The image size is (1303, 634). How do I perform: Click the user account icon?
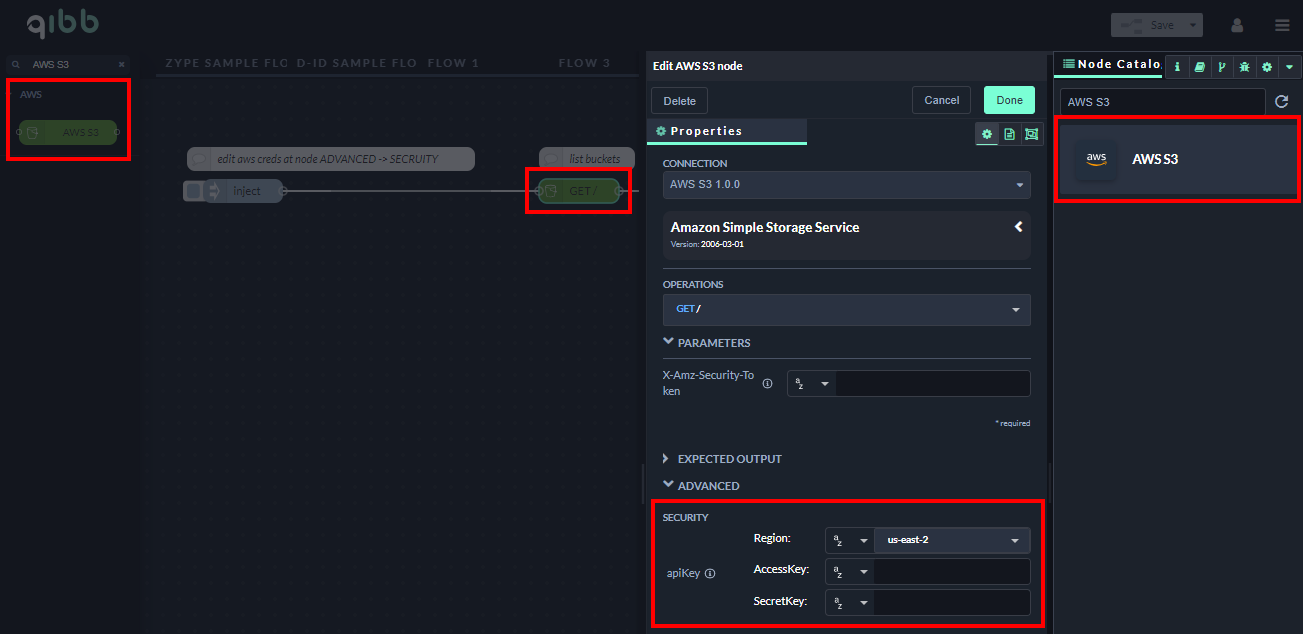pyautogui.click(x=1237, y=25)
